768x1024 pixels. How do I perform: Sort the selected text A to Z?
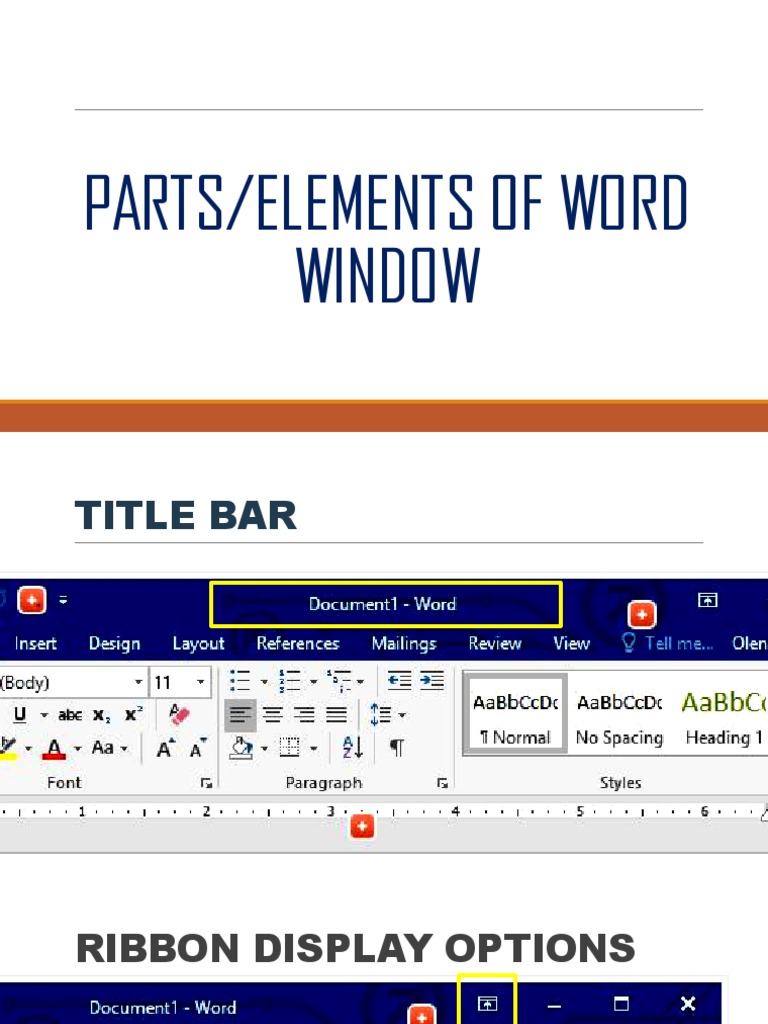(352, 748)
